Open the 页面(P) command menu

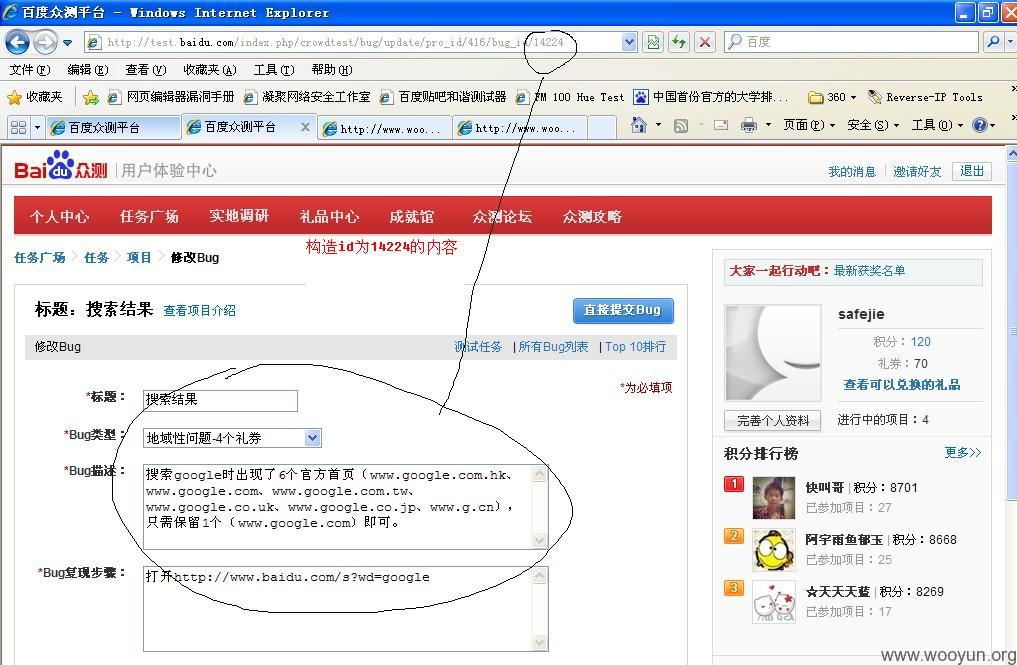(809, 125)
